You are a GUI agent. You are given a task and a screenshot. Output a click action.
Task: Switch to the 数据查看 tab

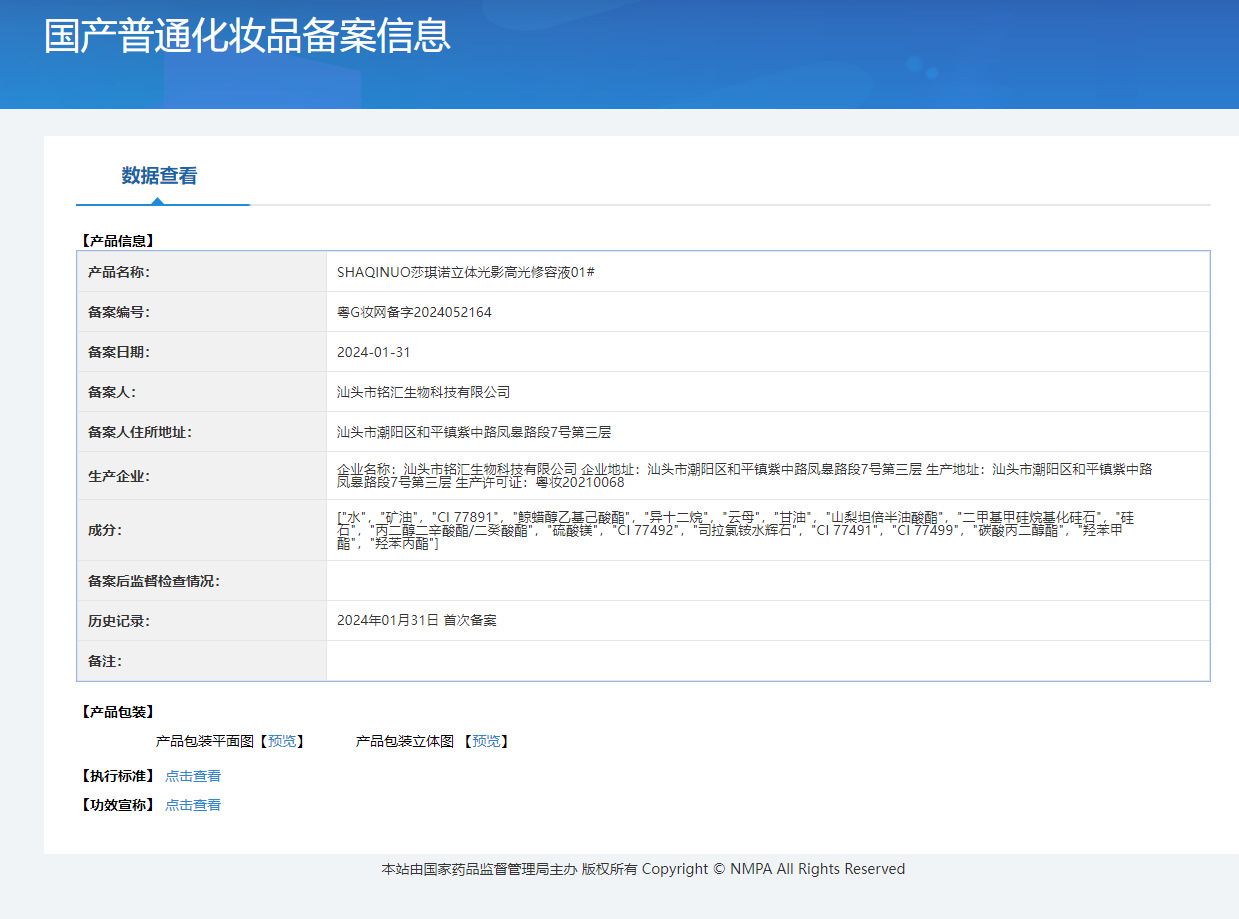coord(160,176)
